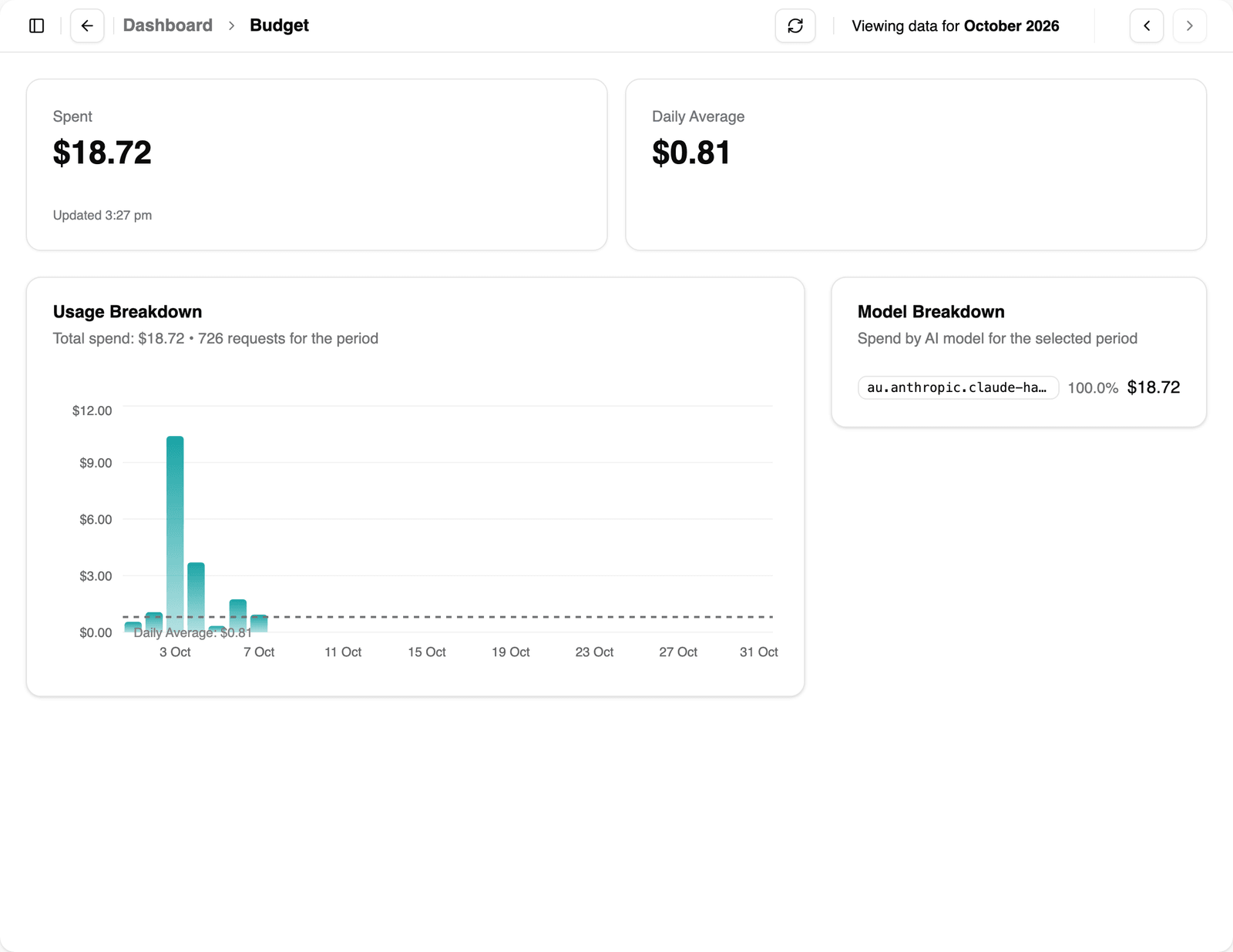Click the 7 Oct axis label
The width and height of the screenshot is (1233, 952).
click(259, 652)
